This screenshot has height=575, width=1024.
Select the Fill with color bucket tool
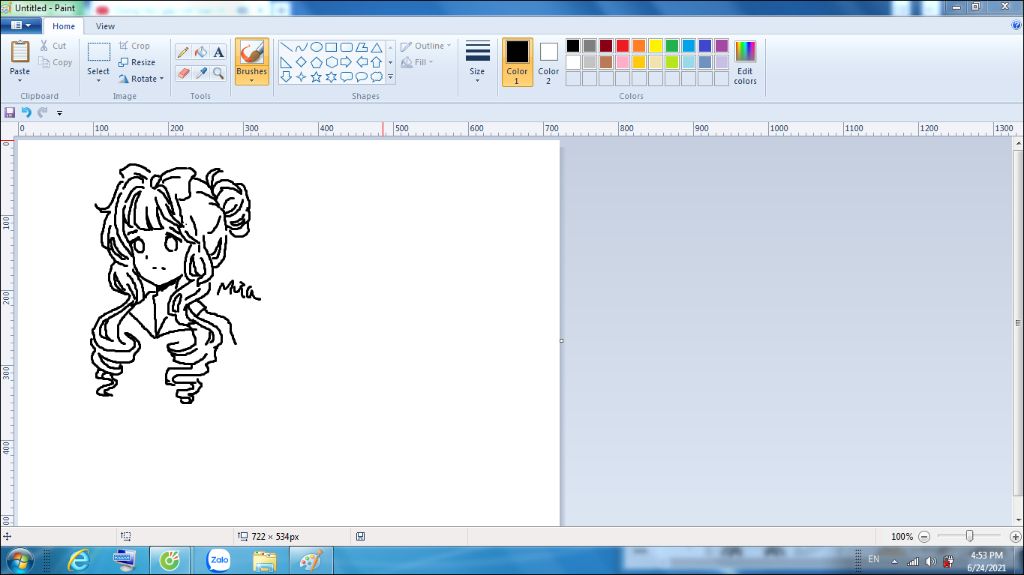[x=201, y=52]
